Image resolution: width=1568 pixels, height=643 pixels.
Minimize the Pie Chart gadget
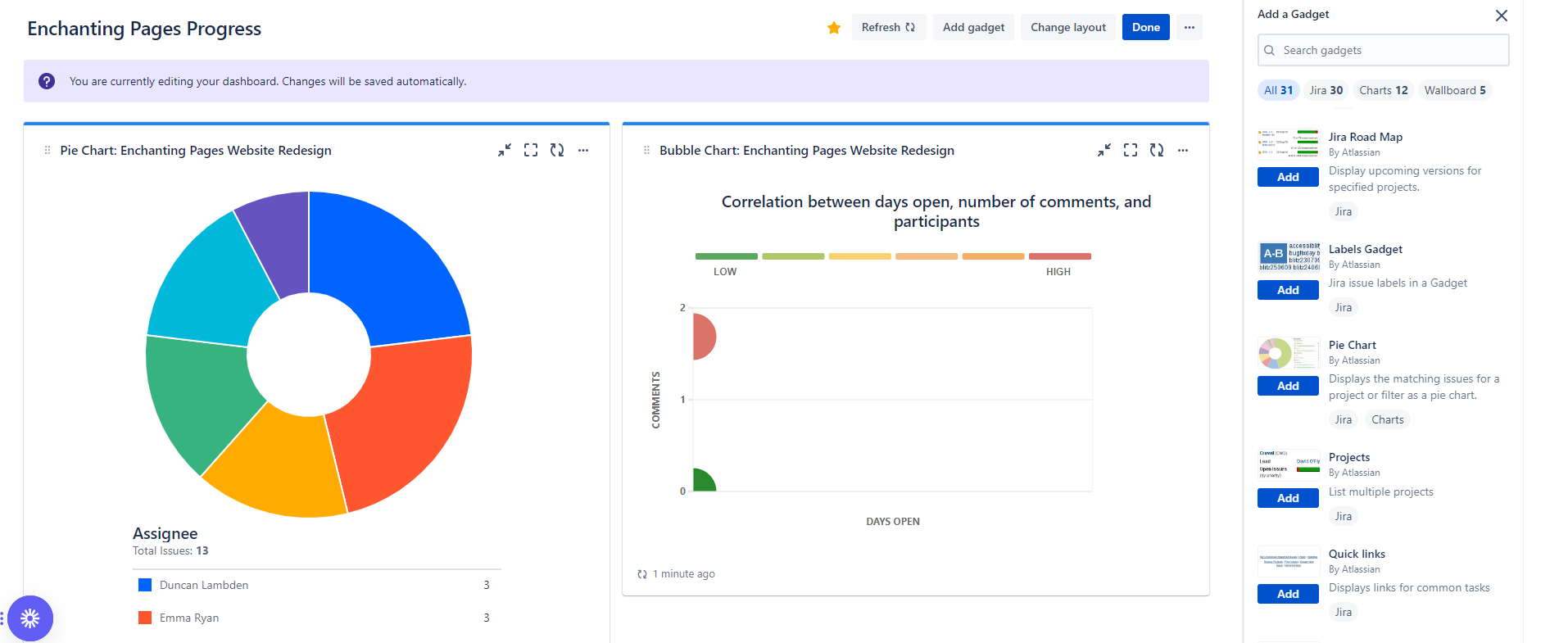[505, 150]
